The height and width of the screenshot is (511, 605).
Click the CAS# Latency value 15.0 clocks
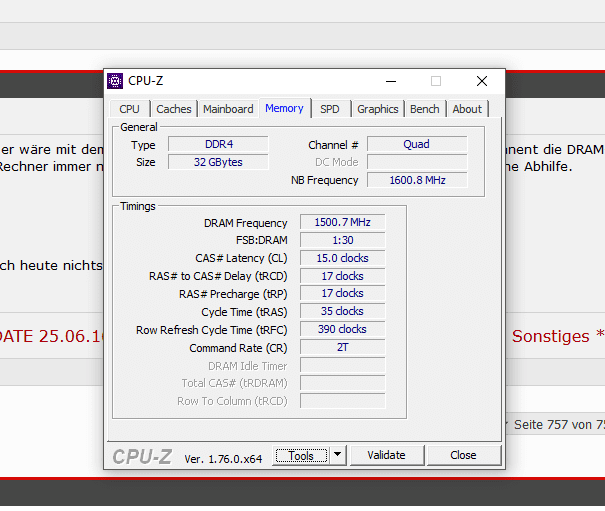[x=343, y=258]
